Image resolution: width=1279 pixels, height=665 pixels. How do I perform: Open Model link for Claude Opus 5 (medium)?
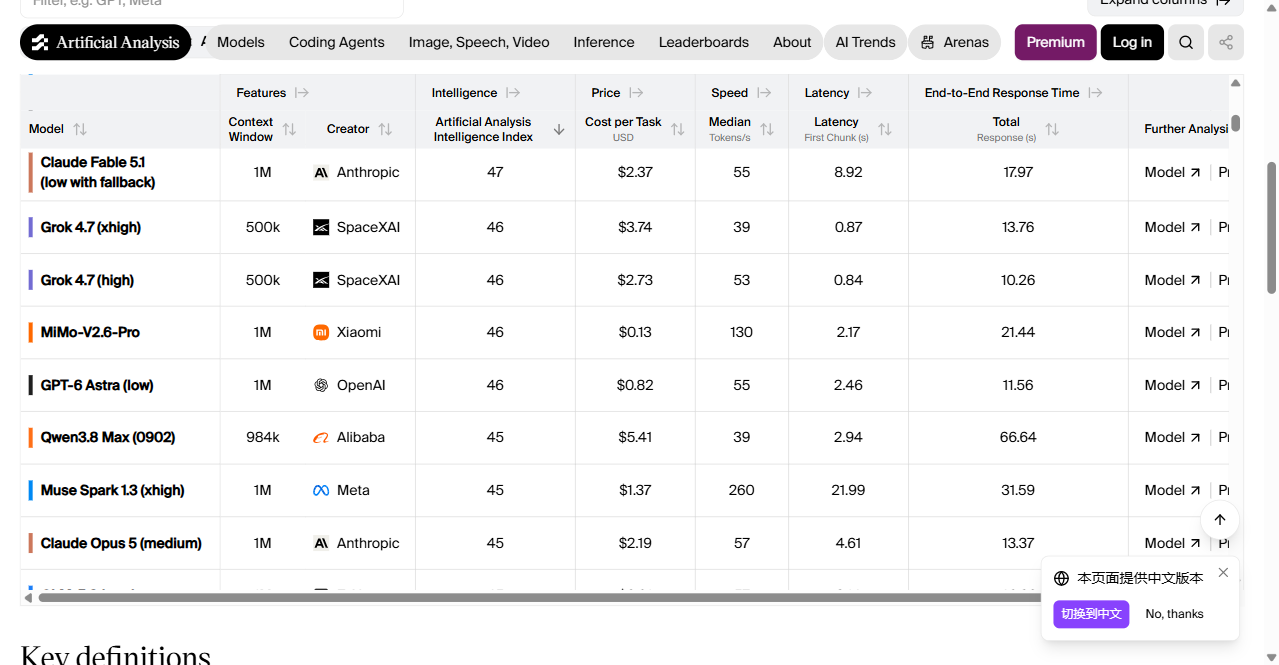click(x=1172, y=543)
